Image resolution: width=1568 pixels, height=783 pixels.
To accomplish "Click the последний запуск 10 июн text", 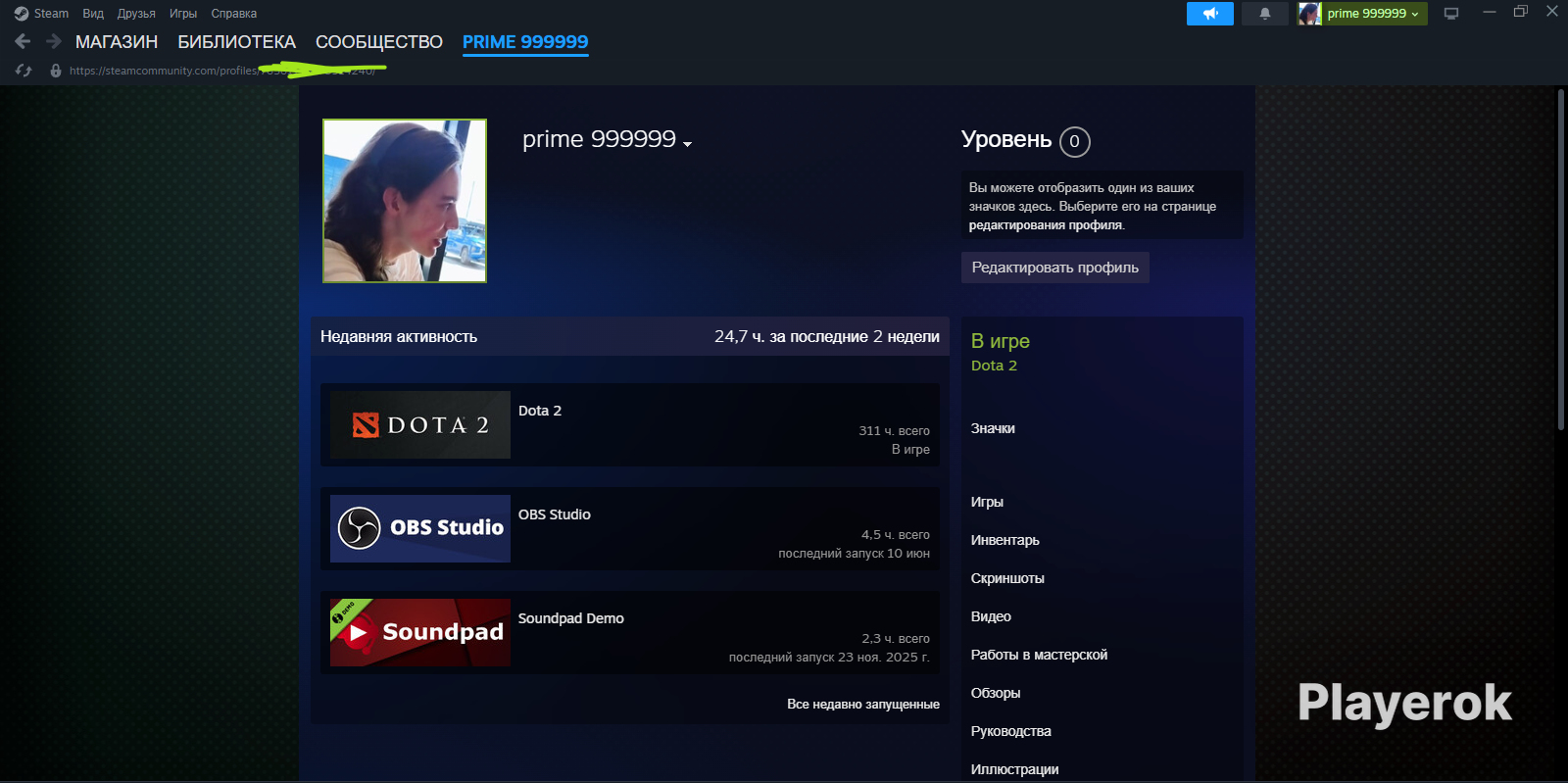I will 854,553.
